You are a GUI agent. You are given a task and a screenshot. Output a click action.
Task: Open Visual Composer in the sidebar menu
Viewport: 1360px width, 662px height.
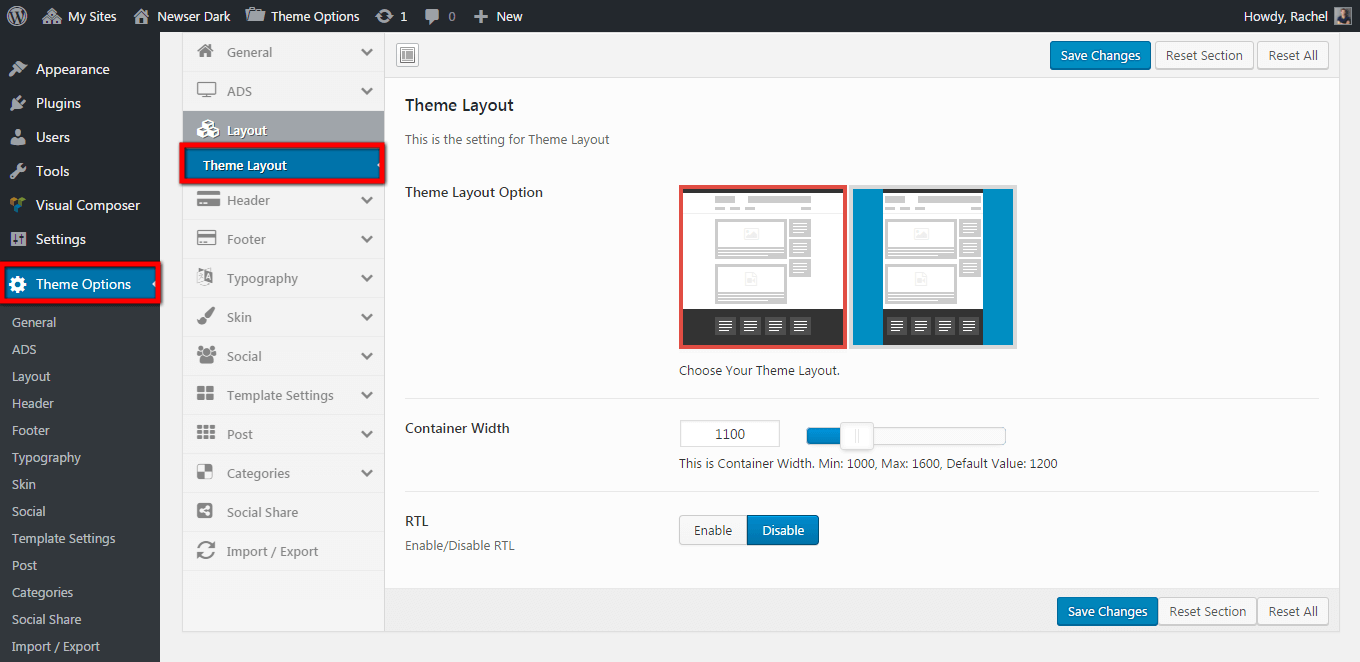pyautogui.click(x=87, y=205)
